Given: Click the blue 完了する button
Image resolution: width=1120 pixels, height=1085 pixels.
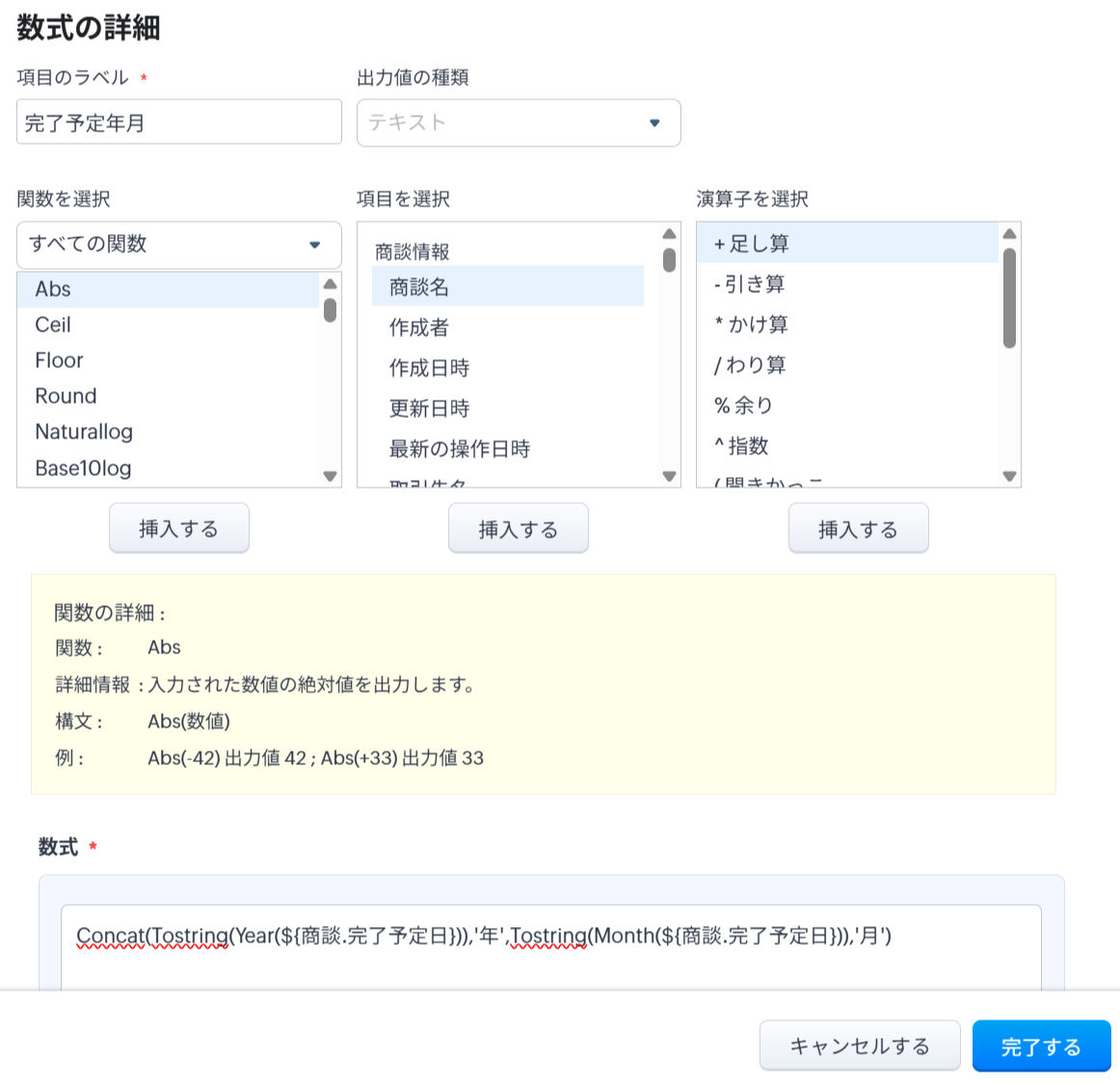Looking at the screenshot, I should pyautogui.click(x=1041, y=1046).
